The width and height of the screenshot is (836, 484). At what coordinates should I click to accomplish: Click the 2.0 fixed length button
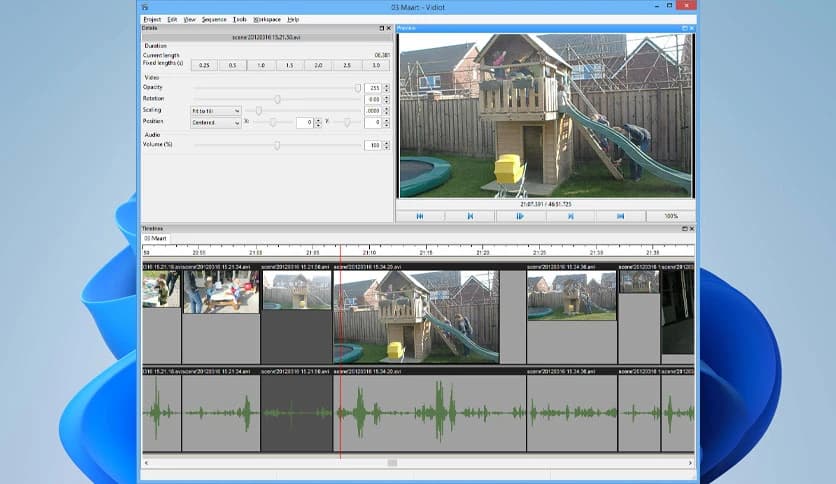coord(318,65)
